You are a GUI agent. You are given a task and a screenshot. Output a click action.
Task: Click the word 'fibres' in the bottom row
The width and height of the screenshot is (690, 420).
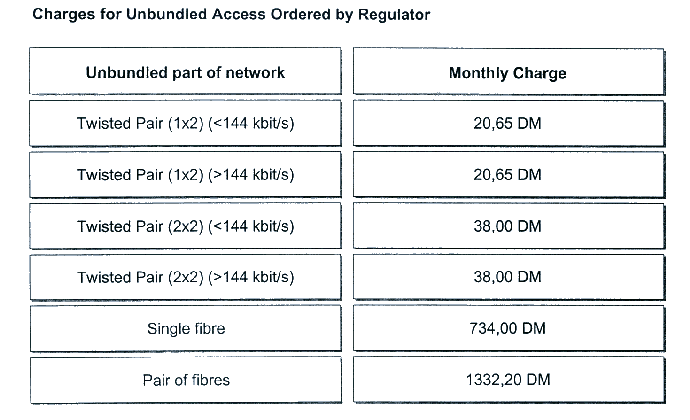tap(210, 380)
